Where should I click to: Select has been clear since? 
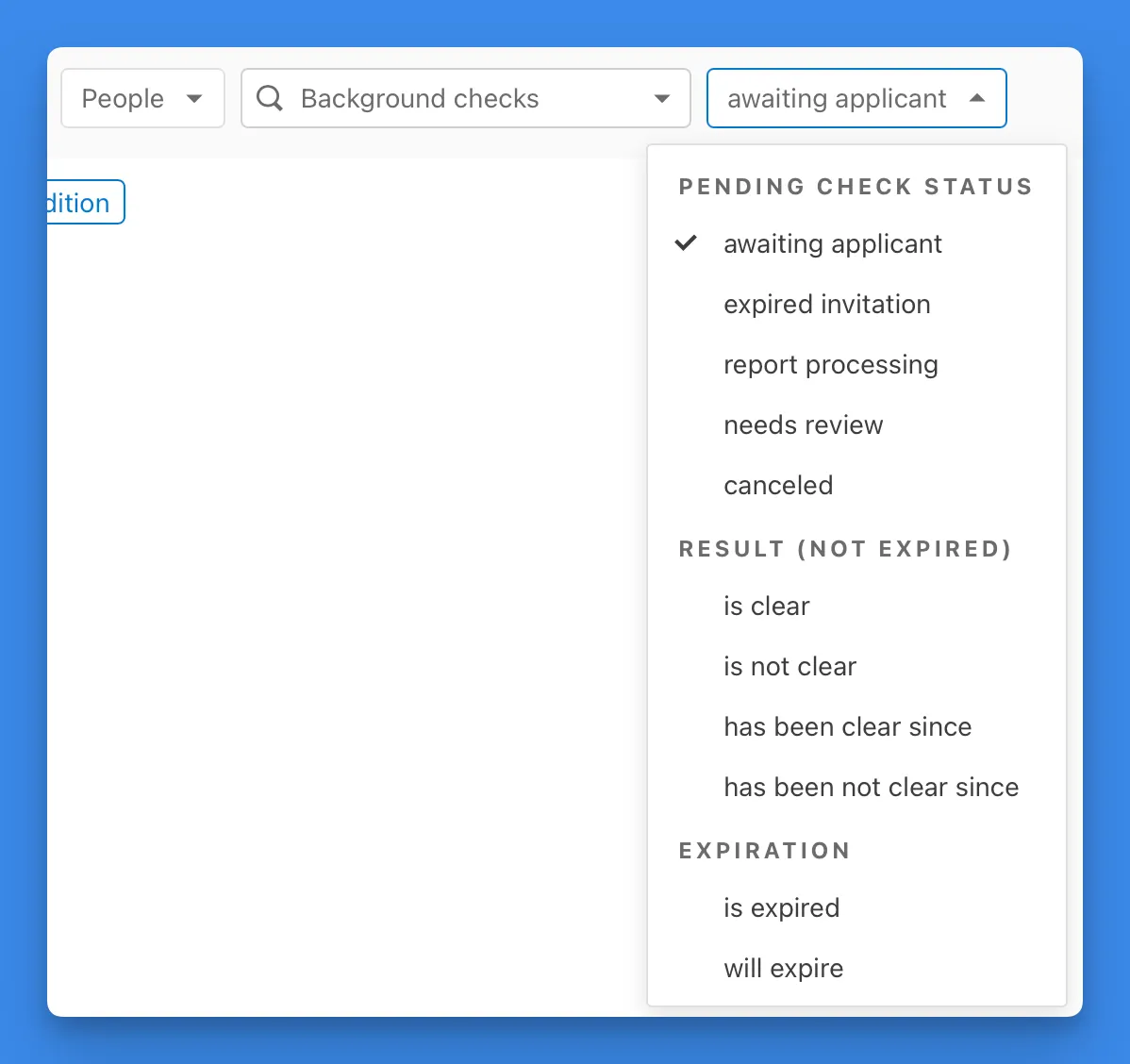tap(847, 727)
